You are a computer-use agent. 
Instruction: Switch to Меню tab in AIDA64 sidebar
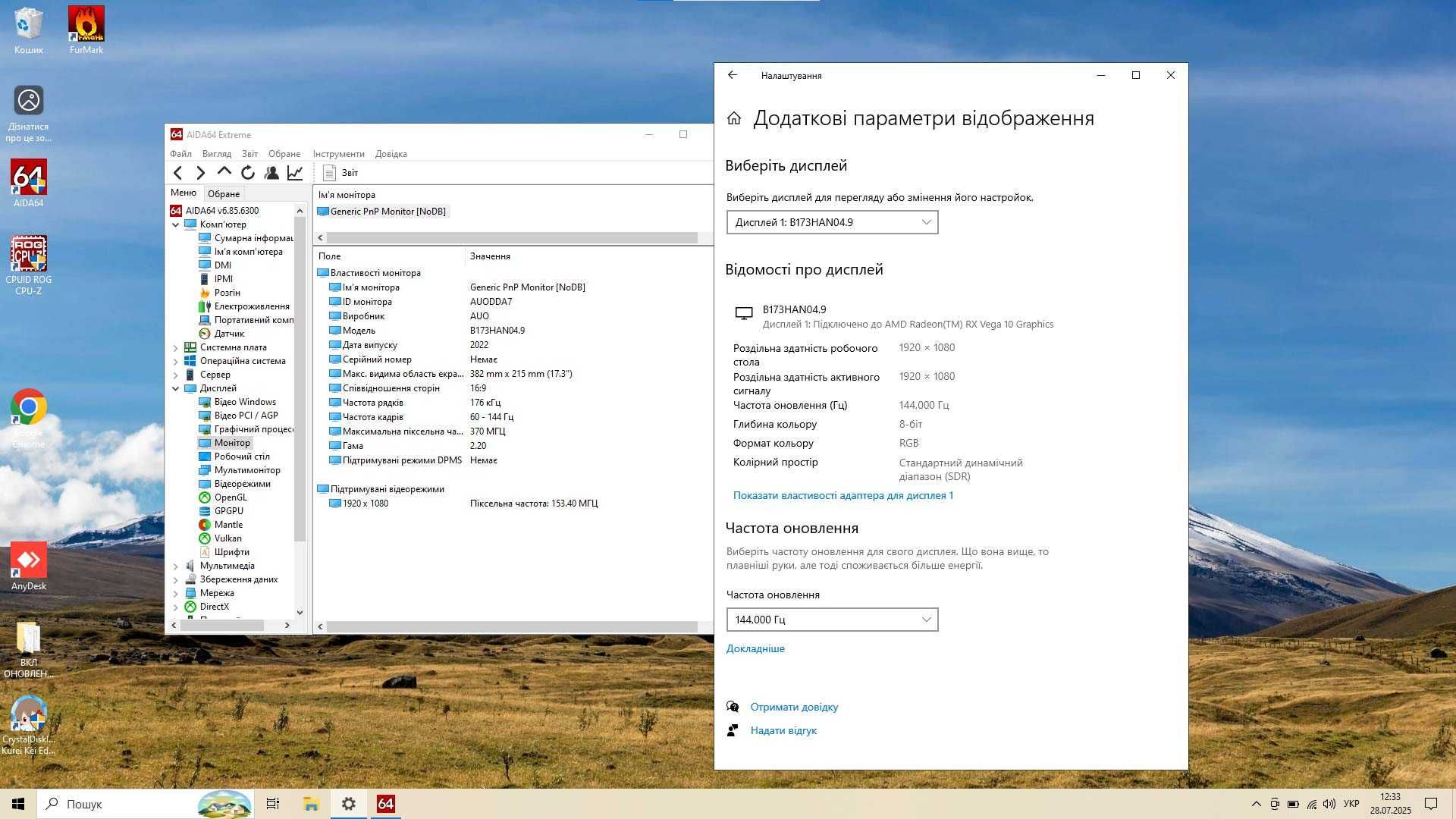tap(184, 193)
